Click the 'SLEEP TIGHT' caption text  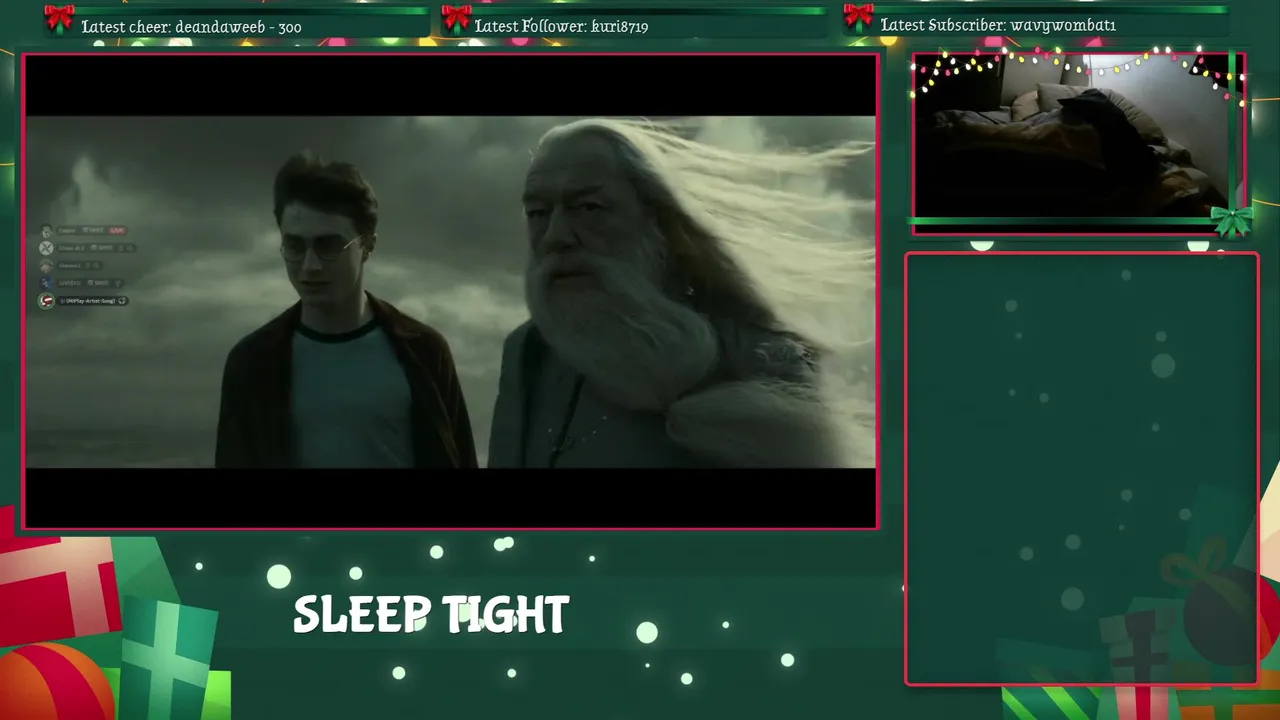[x=431, y=614]
